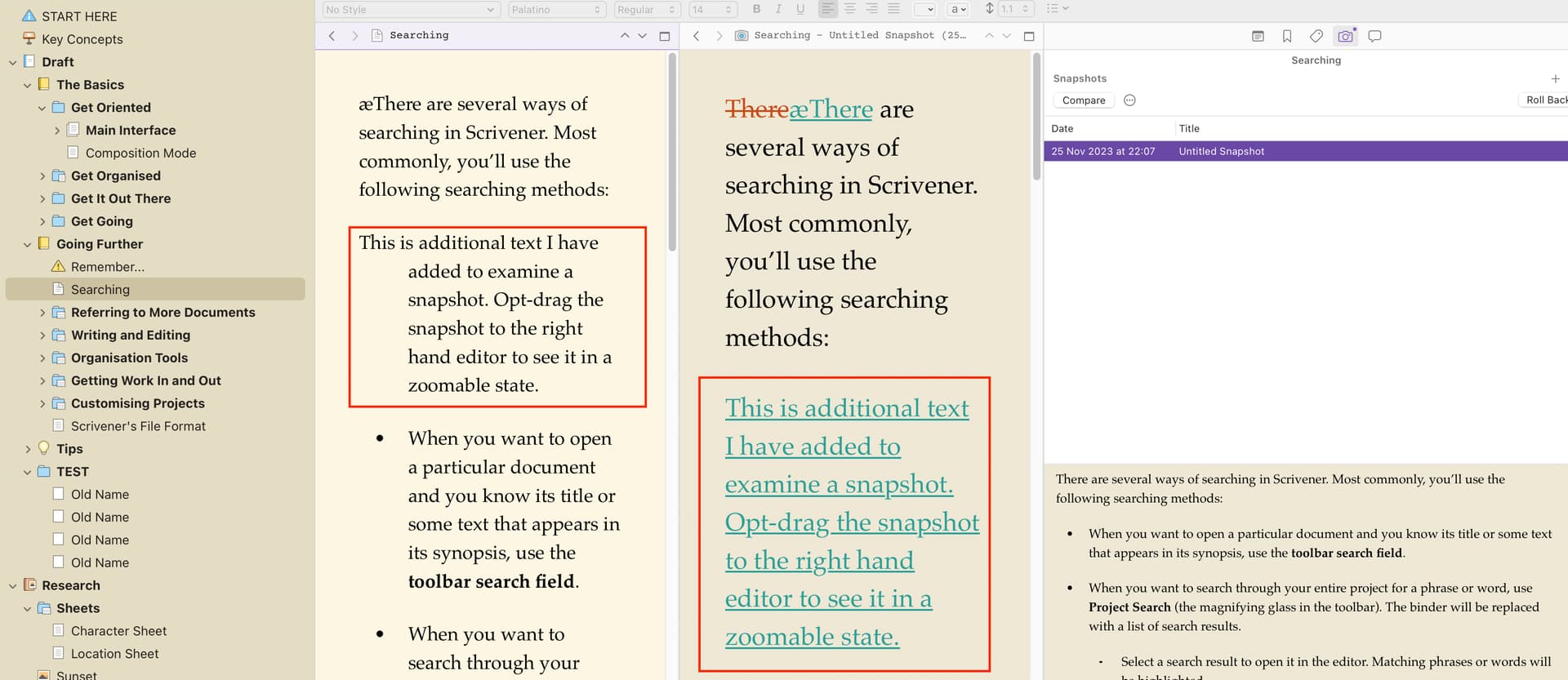Go back in left editor history
The width and height of the screenshot is (1568, 680).
(x=332, y=36)
